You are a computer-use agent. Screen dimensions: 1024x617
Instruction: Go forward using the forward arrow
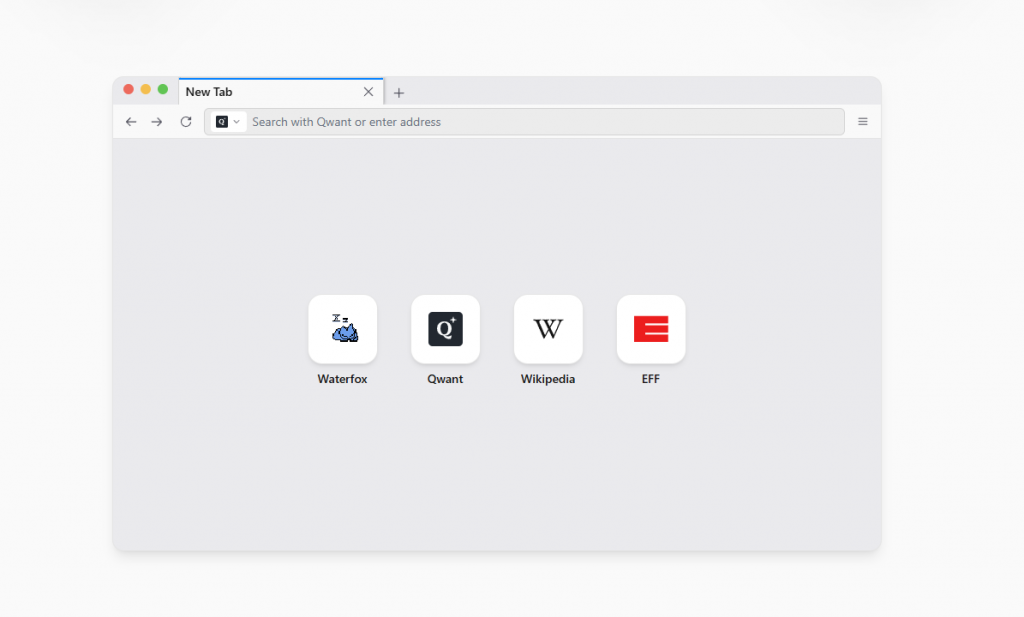click(x=157, y=122)
